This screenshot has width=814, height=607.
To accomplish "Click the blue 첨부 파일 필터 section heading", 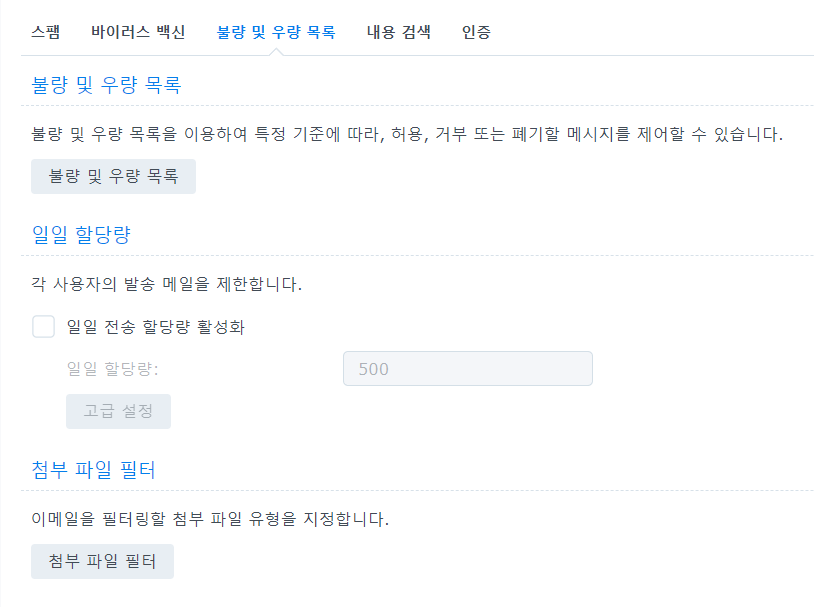I will (x=93, y=469).
